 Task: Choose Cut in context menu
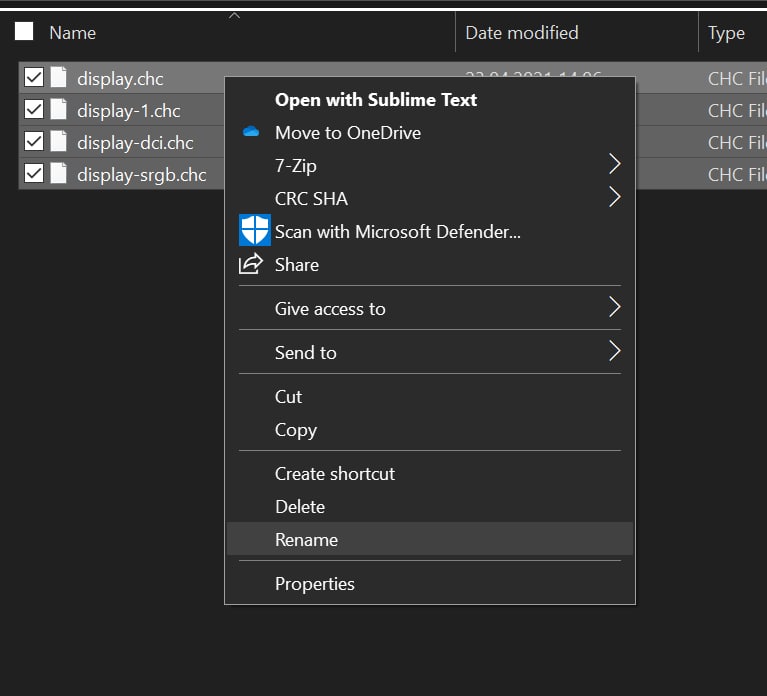[x=430, y=397]
